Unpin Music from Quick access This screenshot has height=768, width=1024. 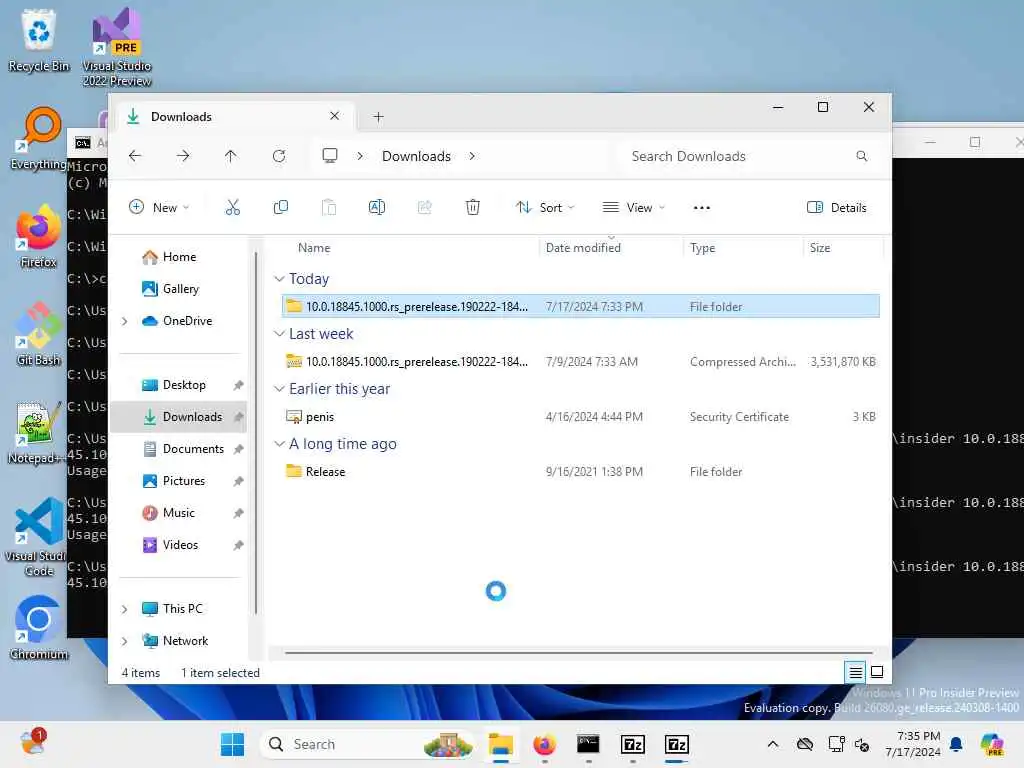tap(238, 513)
